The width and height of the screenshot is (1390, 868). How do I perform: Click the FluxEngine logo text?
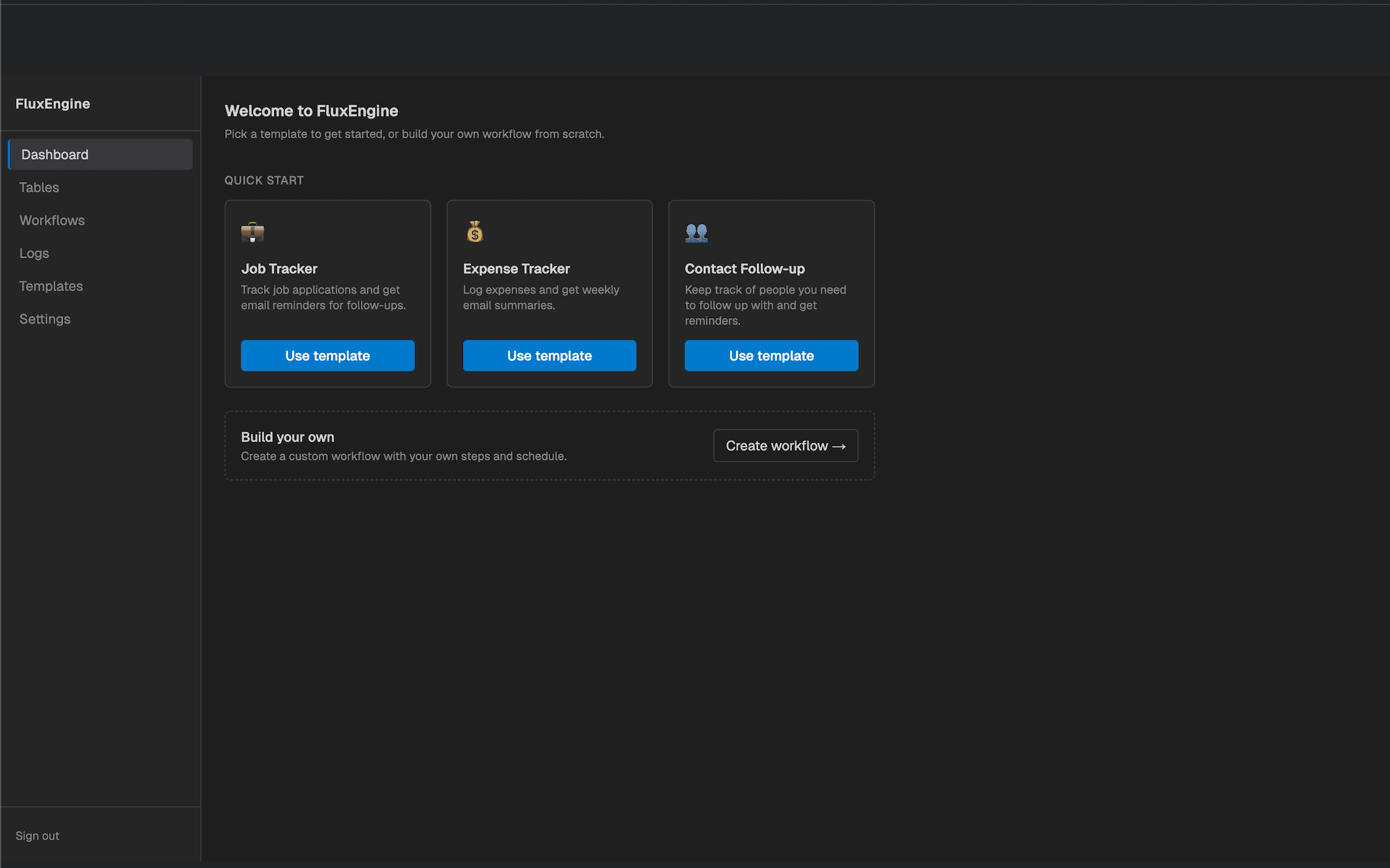tap(53, 103)
